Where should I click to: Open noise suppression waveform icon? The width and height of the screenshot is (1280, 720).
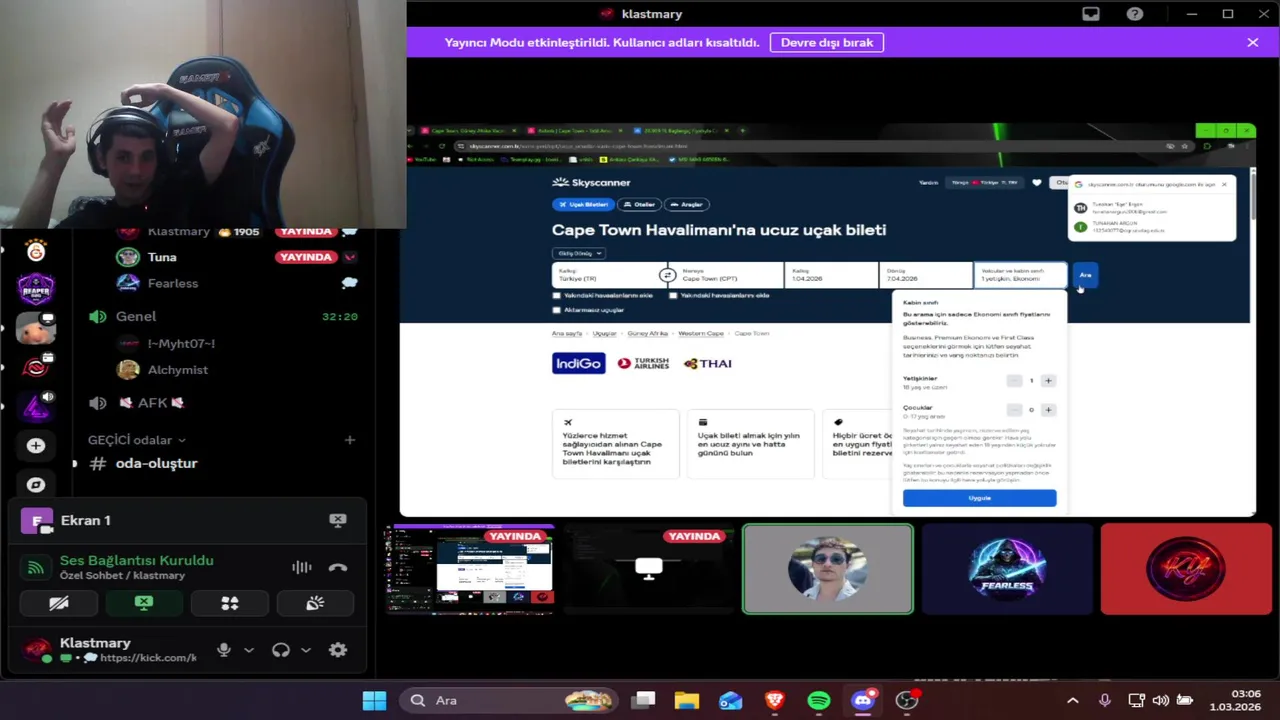301,567
